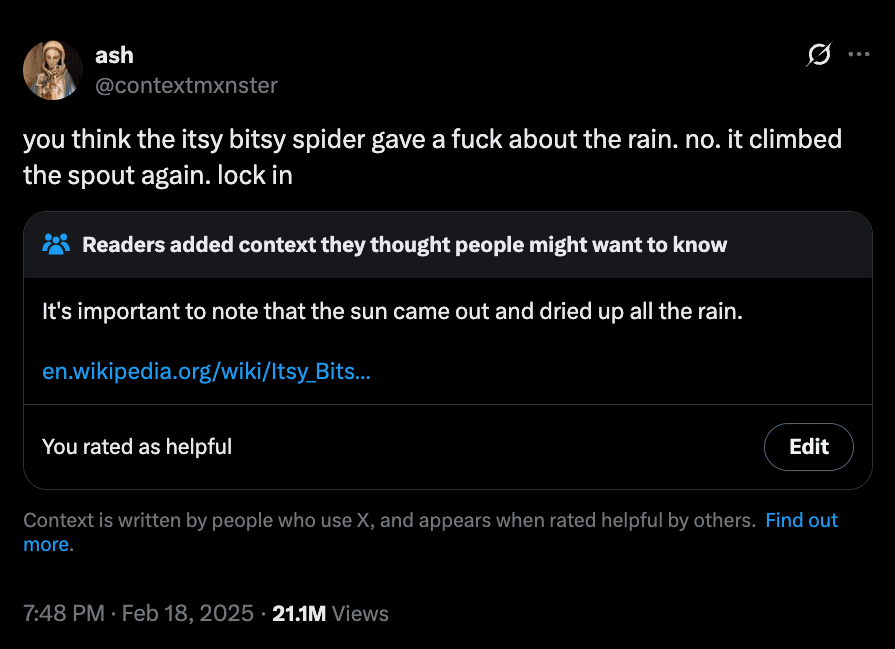Open the en.wikipedia.org Itsy_Bits link
The height and width of the screenshot is (649, 895).
[x=206, y=372]
